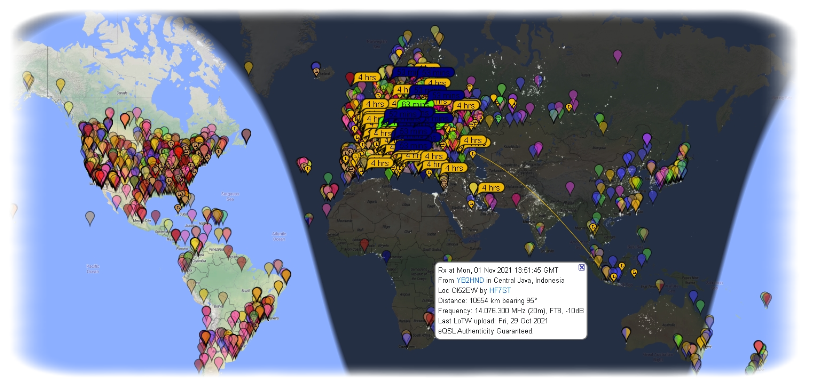The image size is (816, 386).
Task: Open the YB2HND callsign link
Action: coord(470,280)
